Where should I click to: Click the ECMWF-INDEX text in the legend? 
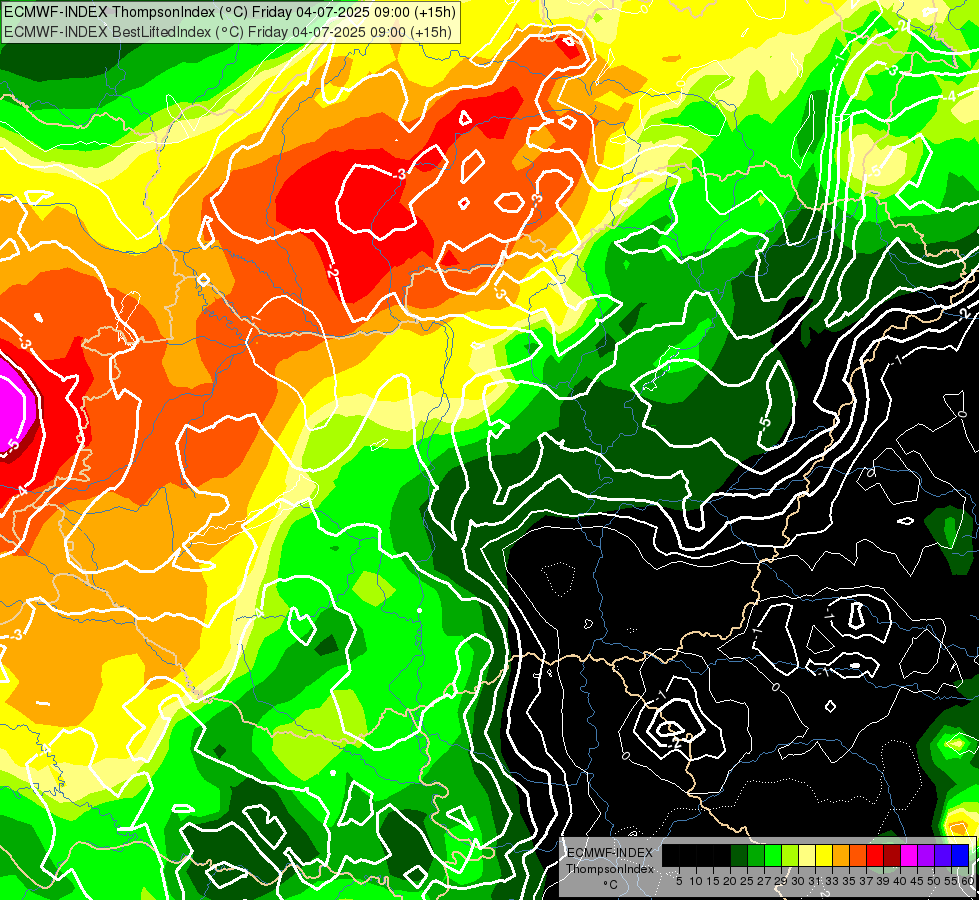pos(610,853)
